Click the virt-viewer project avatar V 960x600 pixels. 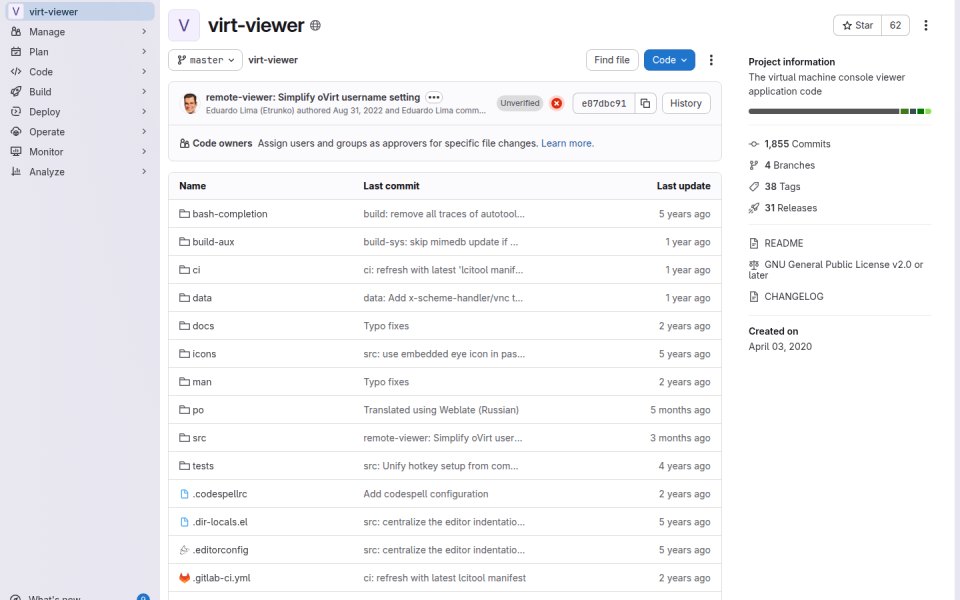184,25
